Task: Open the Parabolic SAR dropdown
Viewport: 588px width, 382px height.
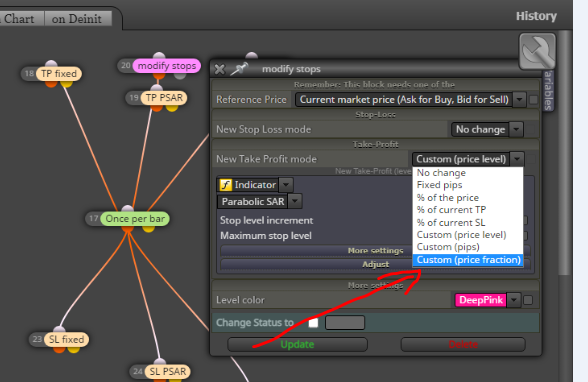Action: pyautogui.click(x=295, y=202)
